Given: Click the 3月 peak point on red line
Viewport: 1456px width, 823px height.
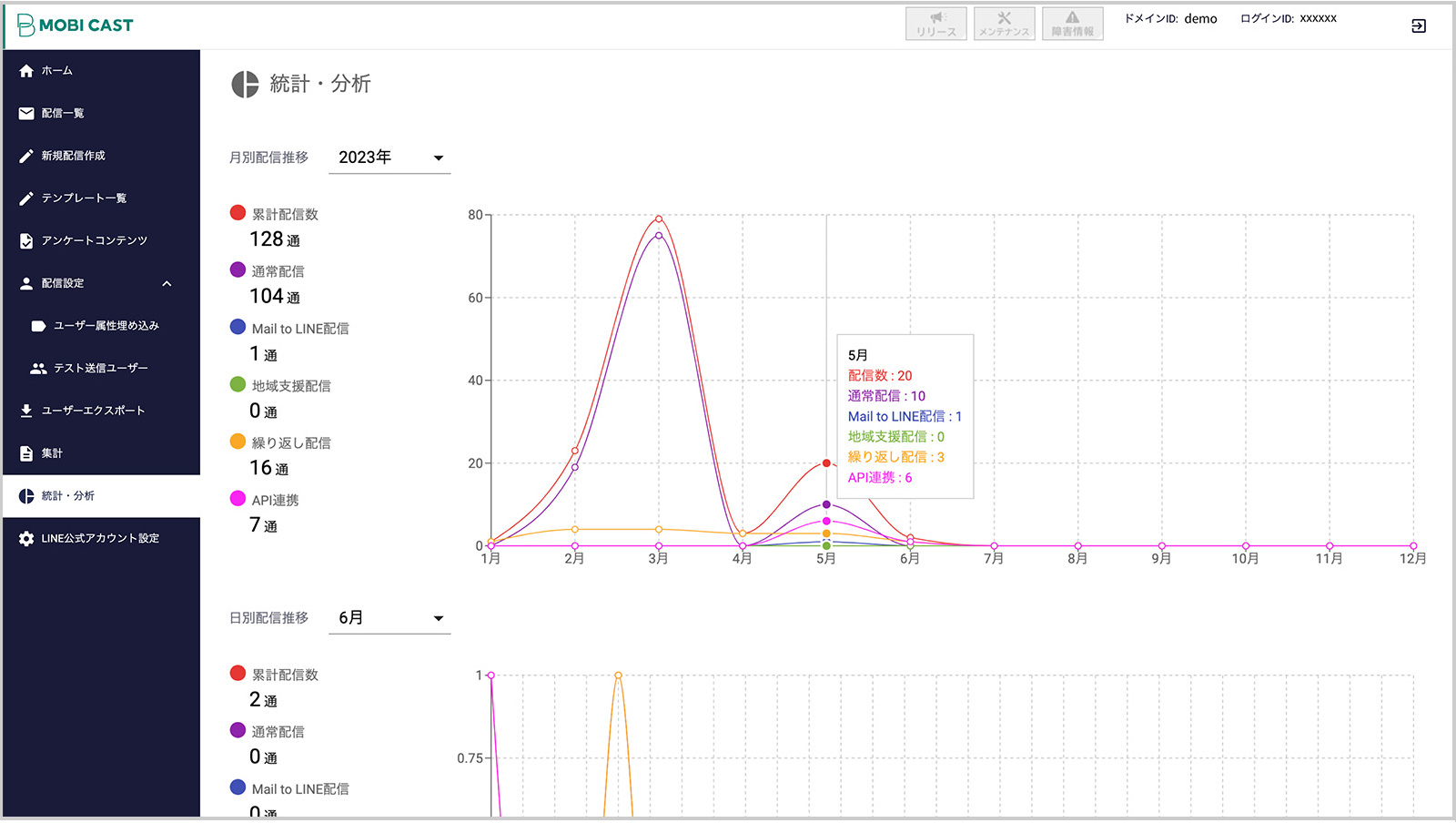Looking at the screenshot, I should [659, 218].
